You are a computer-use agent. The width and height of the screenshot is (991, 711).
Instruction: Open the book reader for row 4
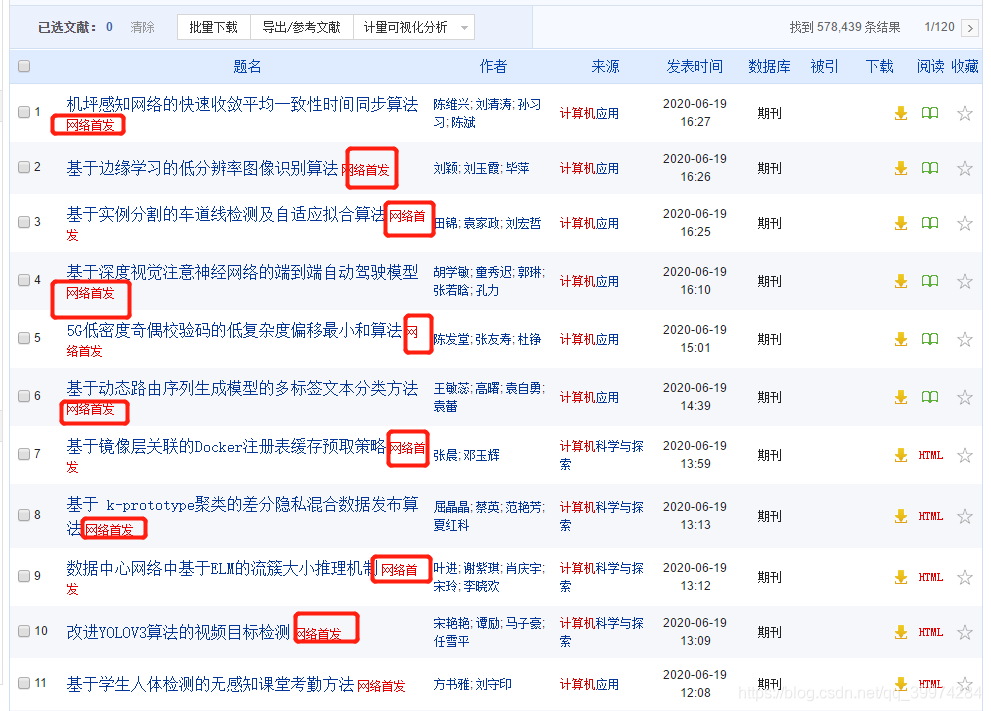click(930, 281)
